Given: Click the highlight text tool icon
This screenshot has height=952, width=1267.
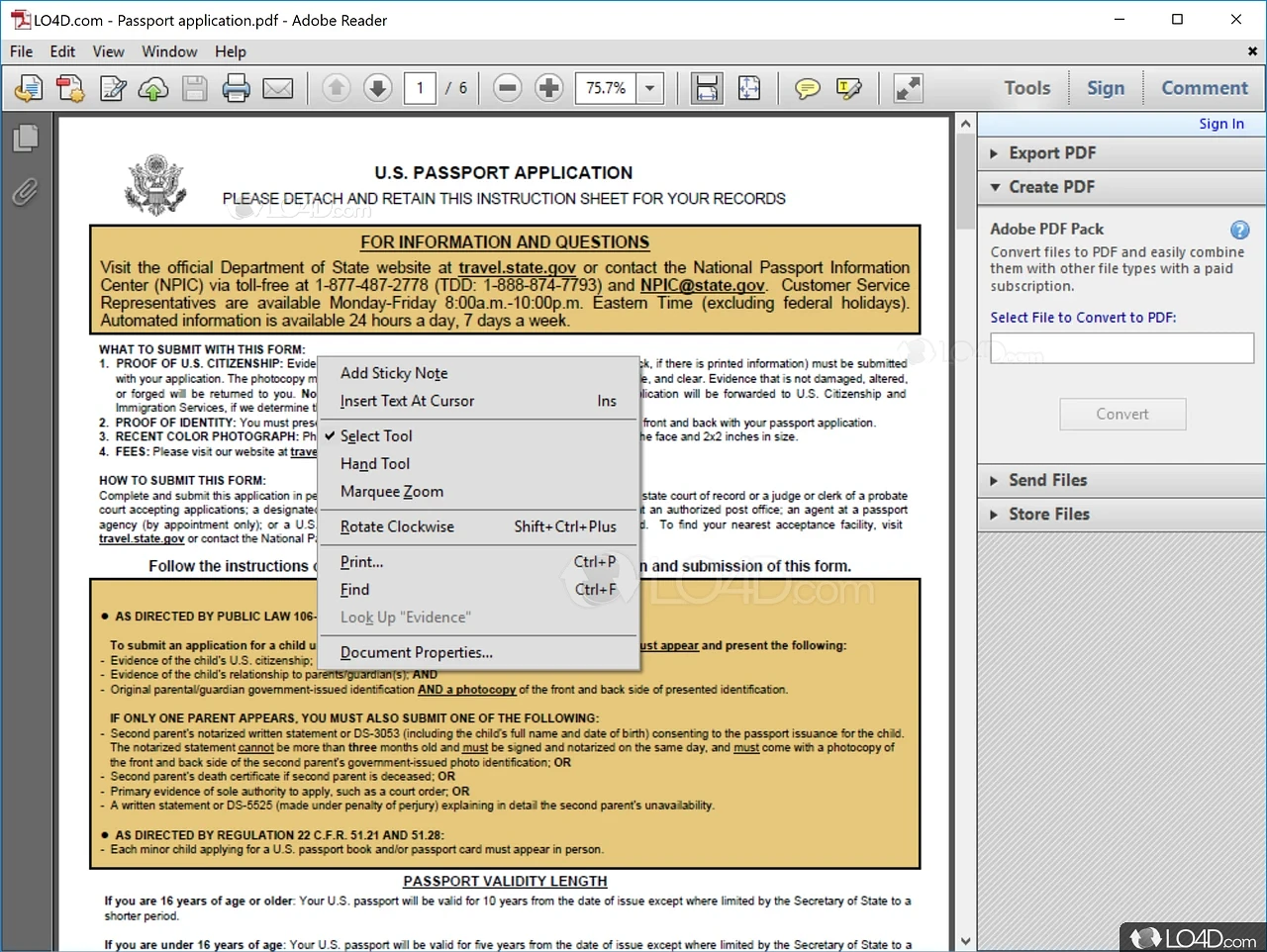Looking at the screenshot, I should pyautogui.click(x=848, y=88).
